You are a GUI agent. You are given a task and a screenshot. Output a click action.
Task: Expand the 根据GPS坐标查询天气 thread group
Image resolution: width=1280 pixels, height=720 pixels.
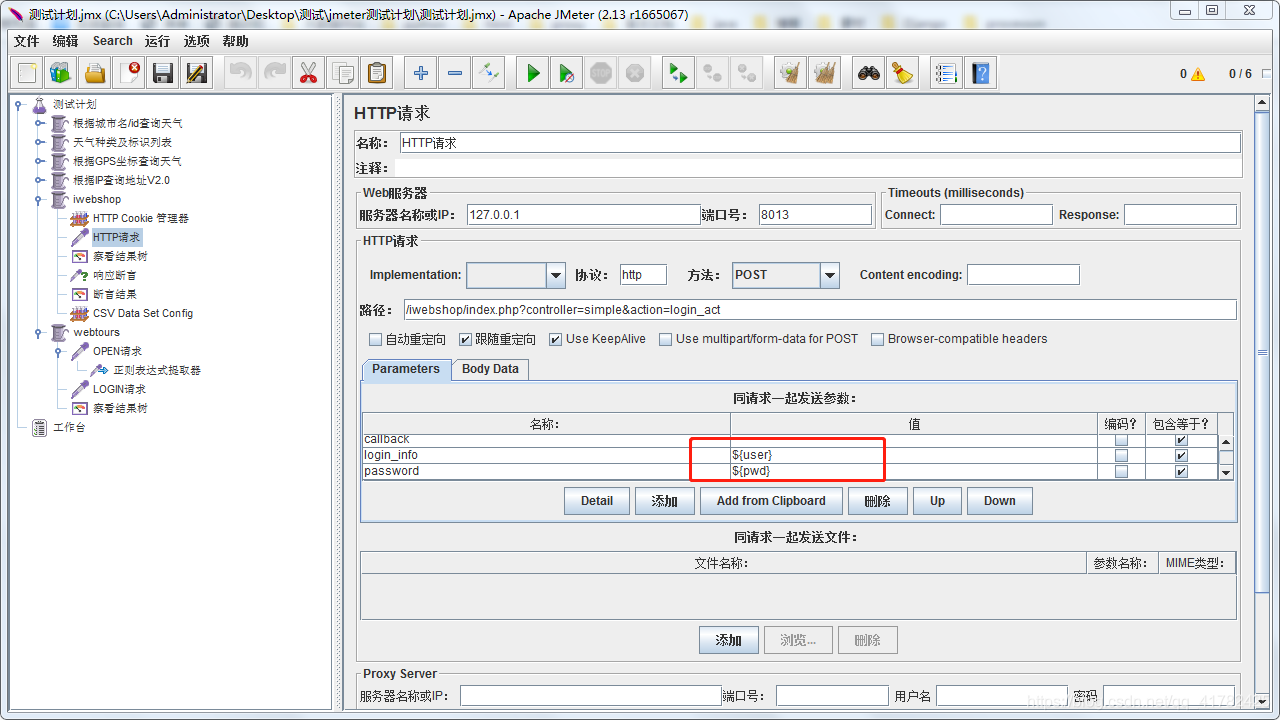[x=38, y=161]
